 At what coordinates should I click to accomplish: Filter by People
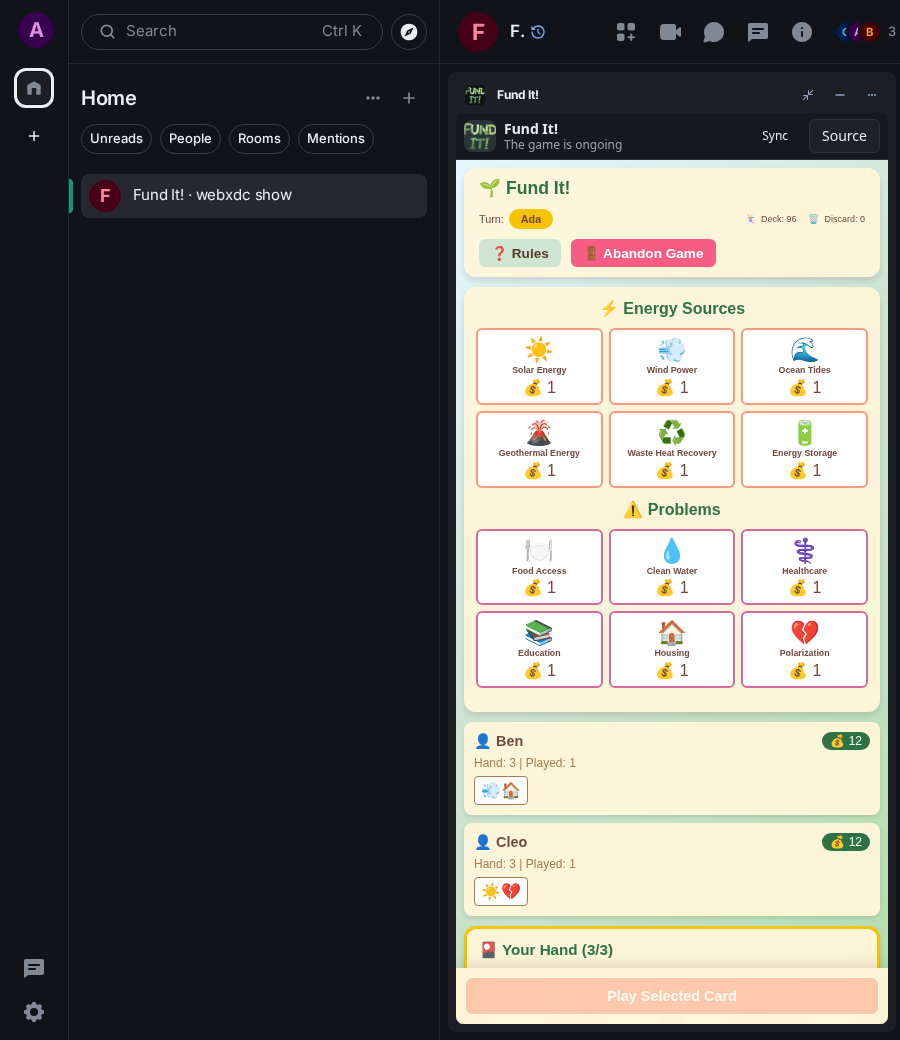(x=190, y=139)
